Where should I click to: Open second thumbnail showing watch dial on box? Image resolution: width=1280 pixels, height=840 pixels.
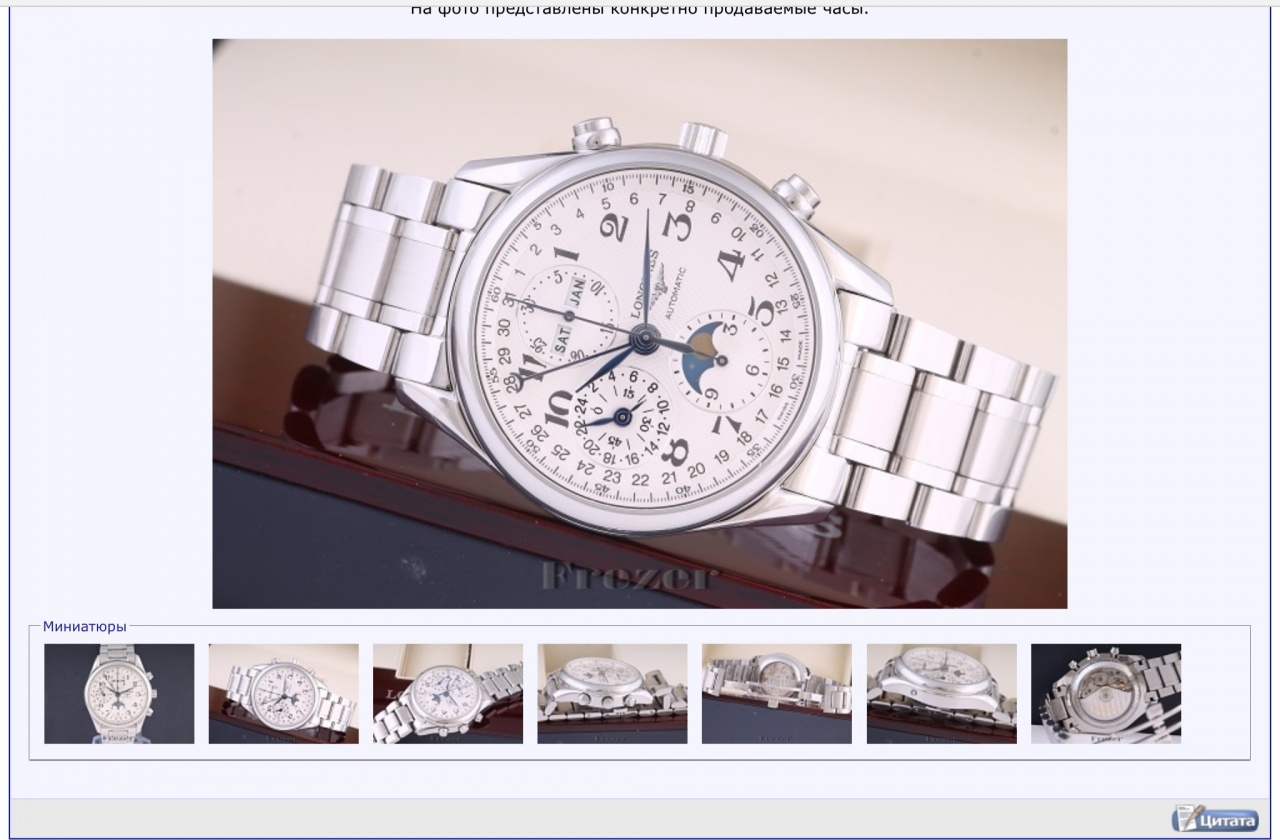point(283,693)
